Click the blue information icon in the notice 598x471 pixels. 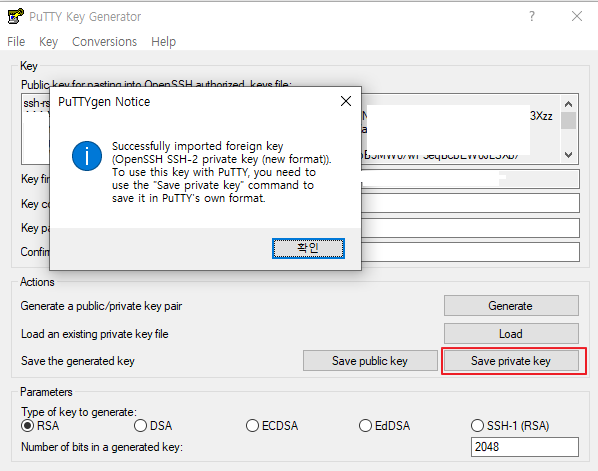(87, 156)
